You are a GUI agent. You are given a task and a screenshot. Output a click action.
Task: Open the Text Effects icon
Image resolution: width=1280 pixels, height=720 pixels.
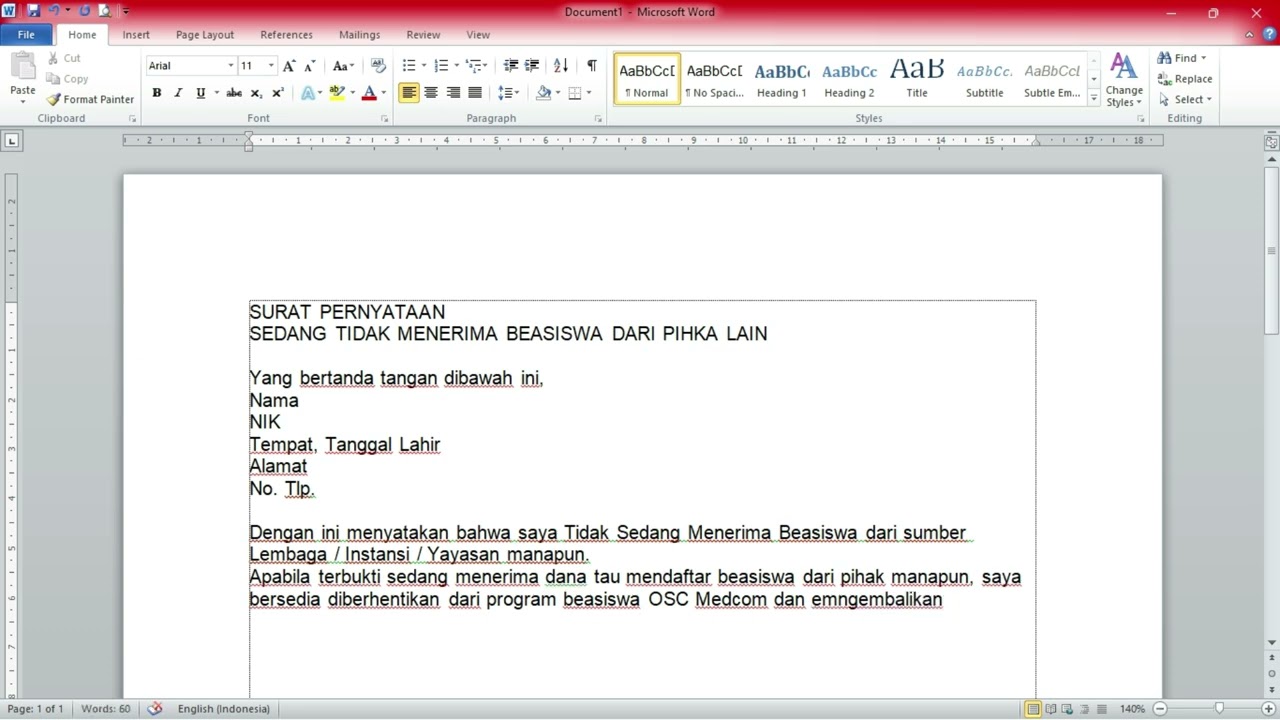pyautogui.click(x=308, y=93)
